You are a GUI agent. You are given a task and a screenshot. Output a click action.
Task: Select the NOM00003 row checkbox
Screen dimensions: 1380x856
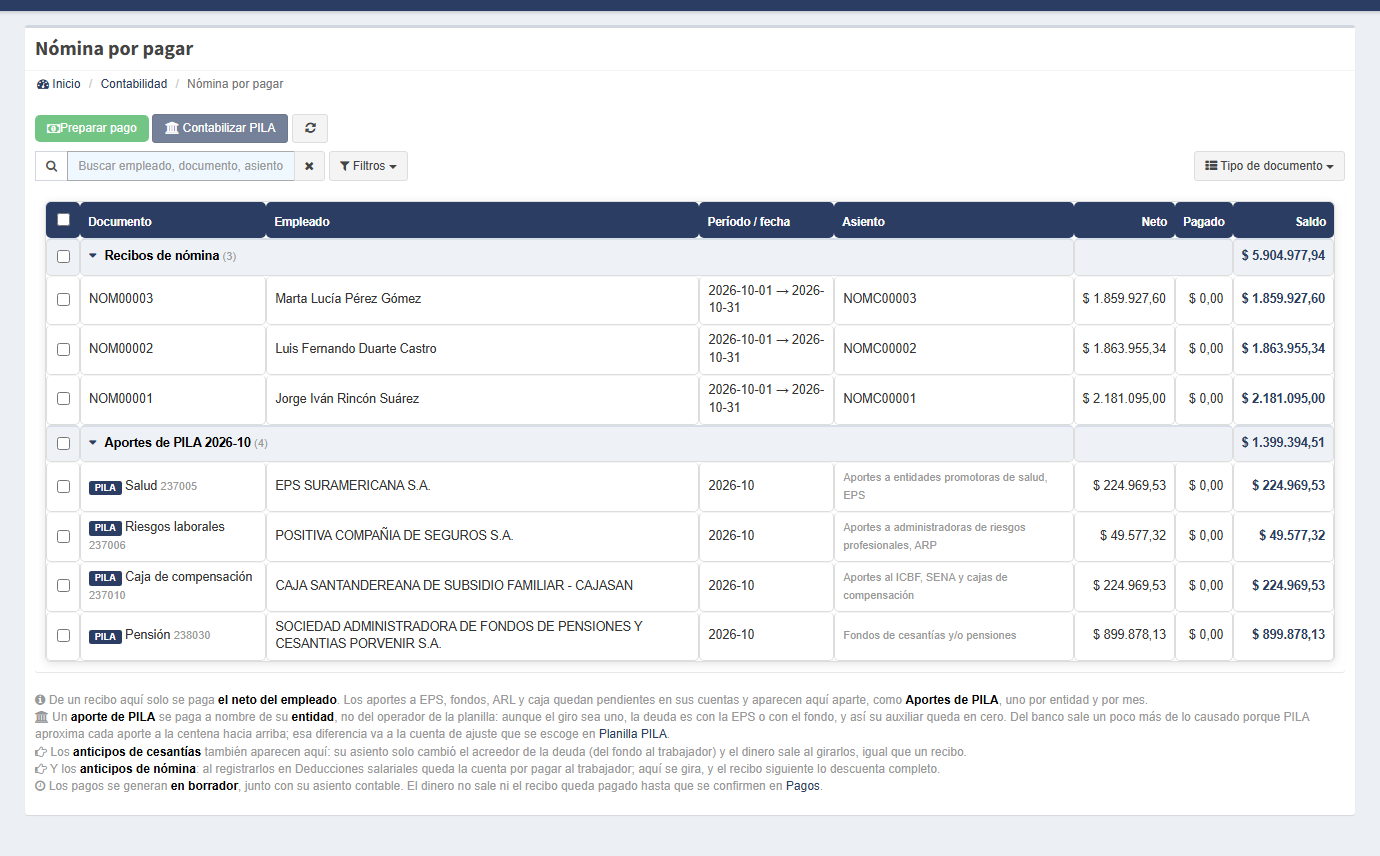point(64,299)
